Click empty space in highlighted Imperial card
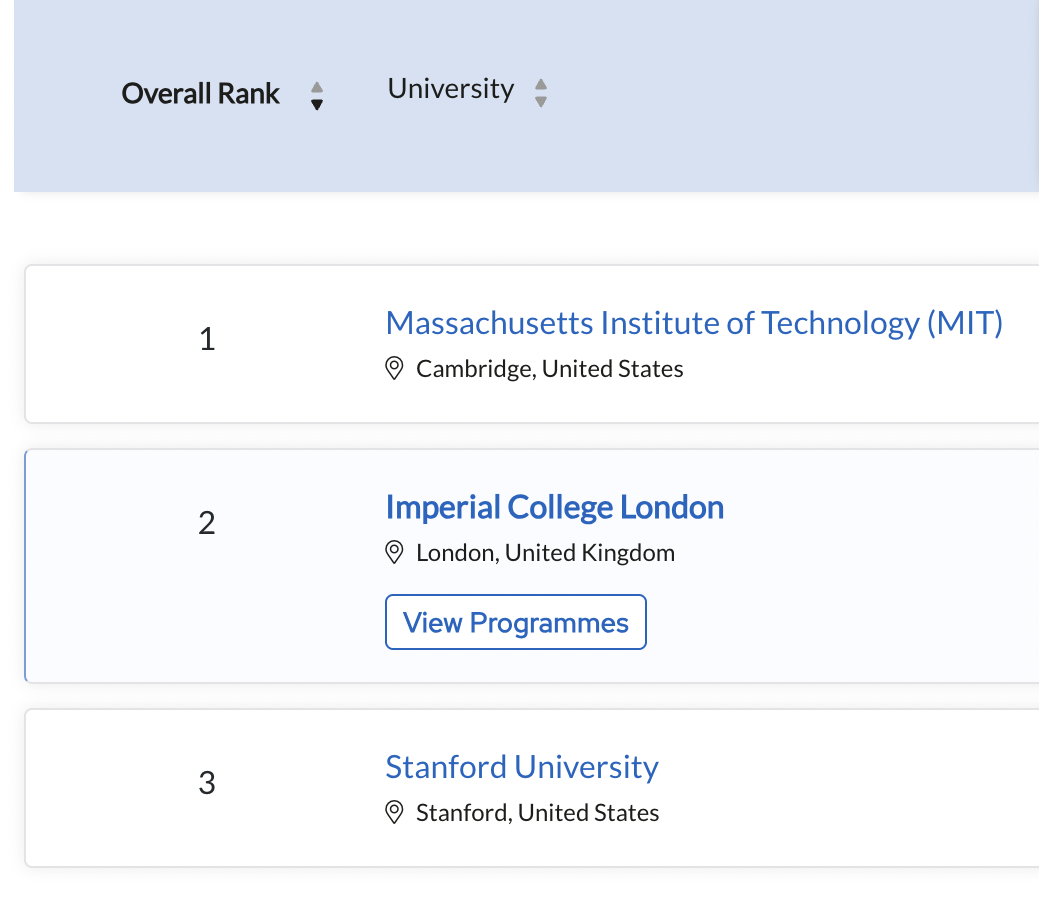The image size is (1039, 908). pos(850,600)
